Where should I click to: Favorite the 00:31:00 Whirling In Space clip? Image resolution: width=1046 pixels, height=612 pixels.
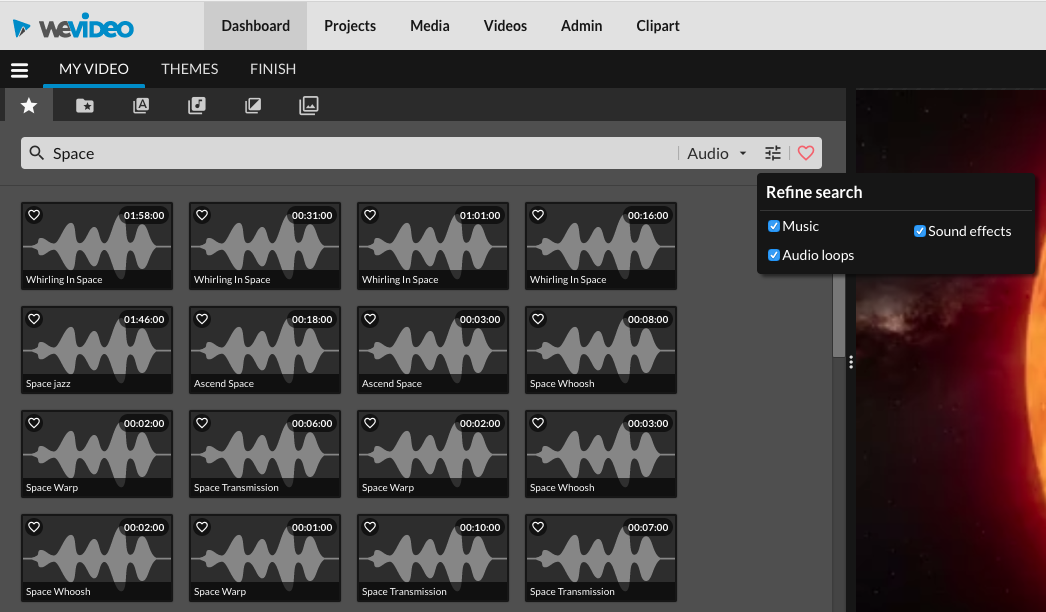tap(202, 215)
